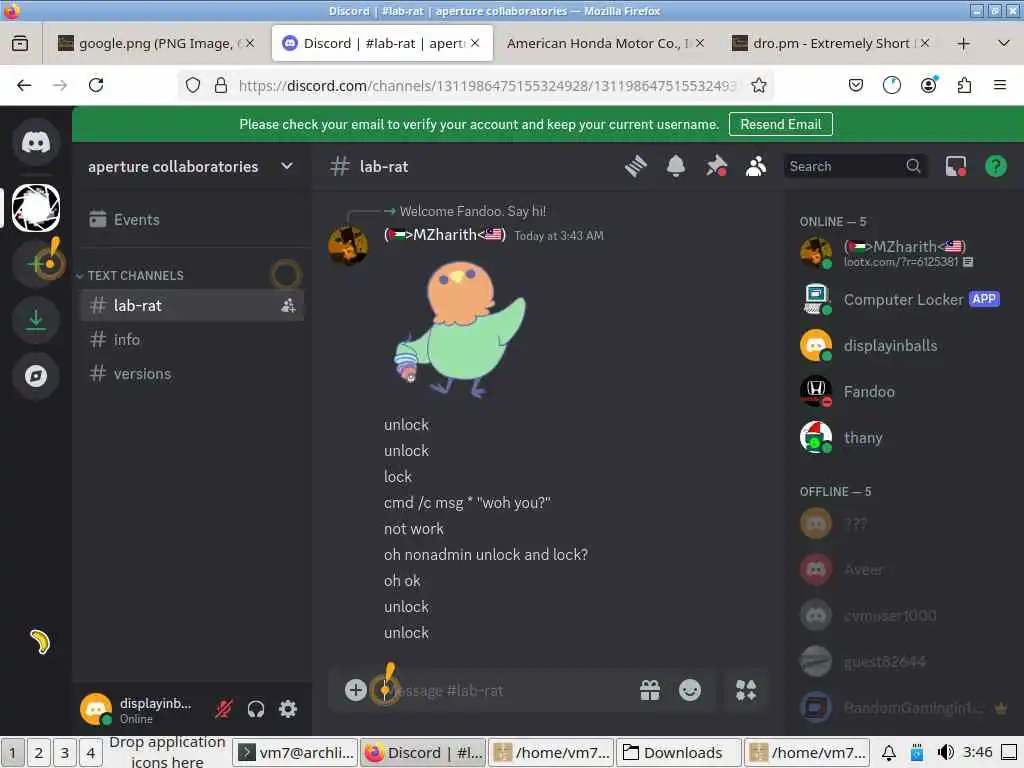This screenshot has height=768, width=1024.
Task: Go back to previous page
Action: click(24, 86)
